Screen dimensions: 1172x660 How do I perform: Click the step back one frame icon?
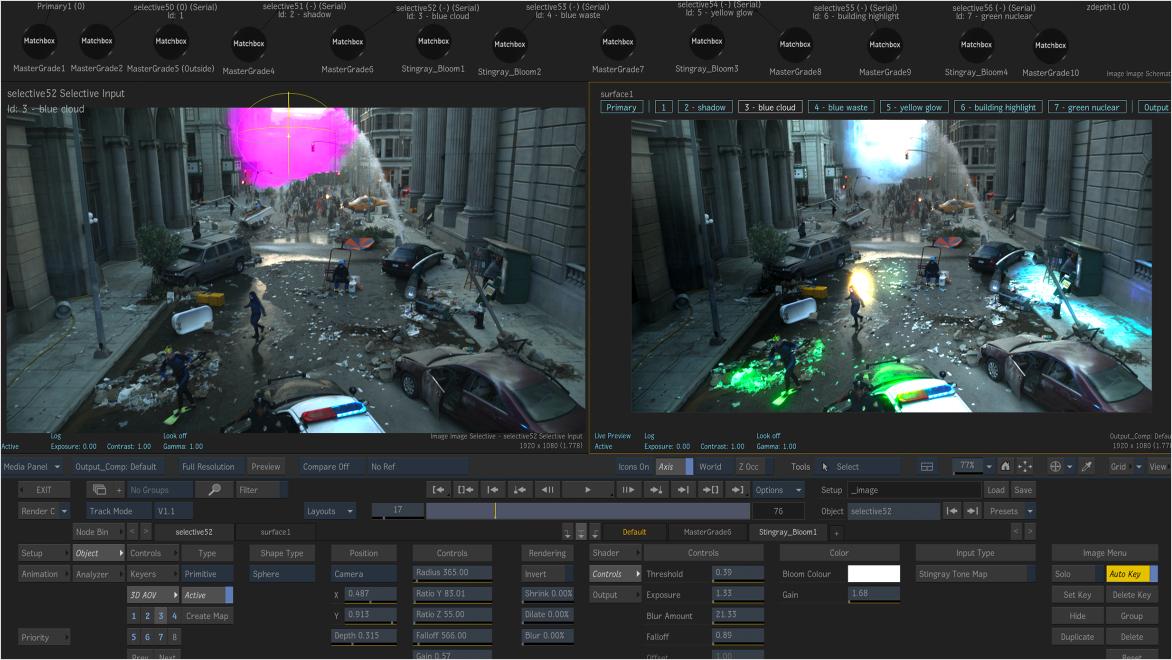point(548,490)
